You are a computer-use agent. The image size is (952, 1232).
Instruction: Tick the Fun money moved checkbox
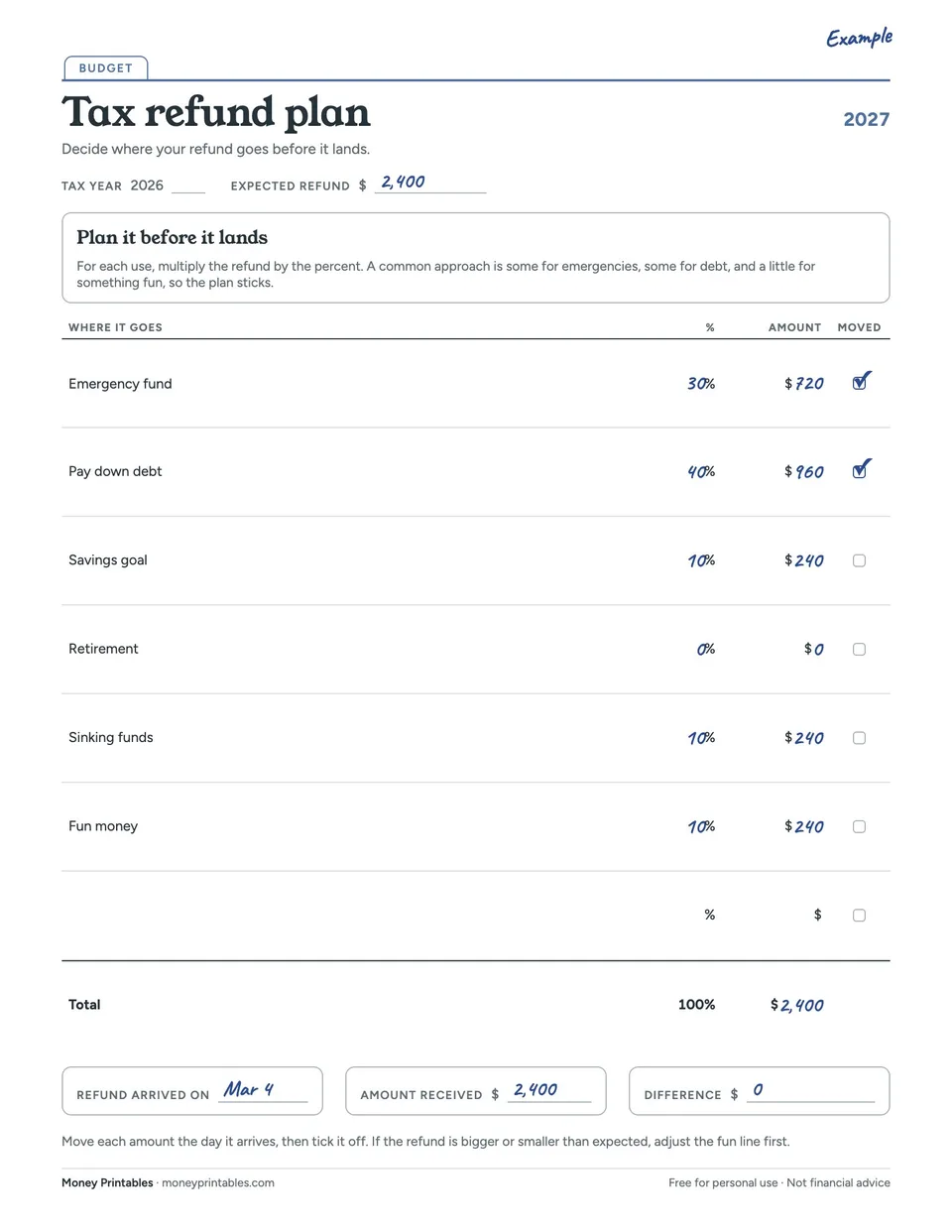click(859, 826)
